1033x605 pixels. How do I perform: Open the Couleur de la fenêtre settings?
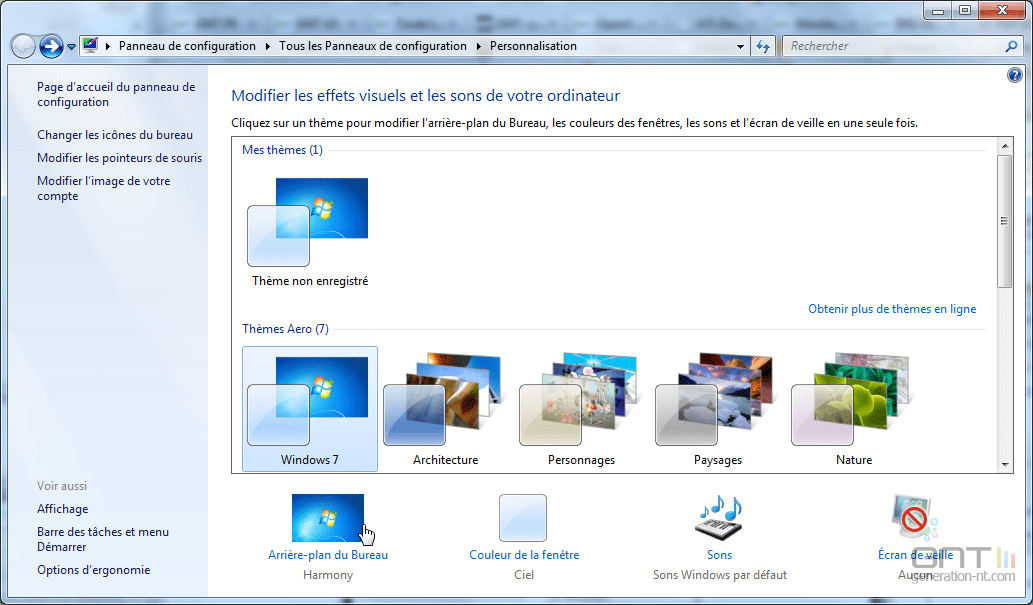click(524, 555)
